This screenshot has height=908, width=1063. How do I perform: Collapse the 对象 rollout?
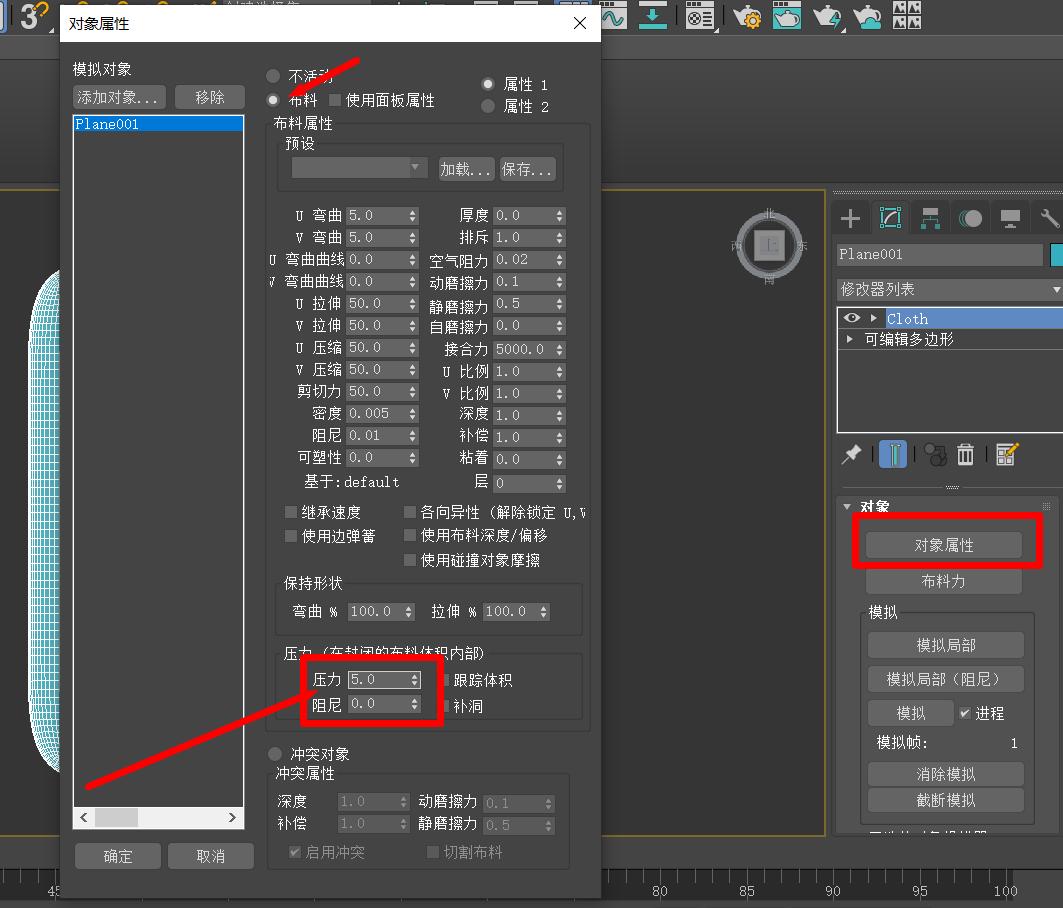point(847,506)
